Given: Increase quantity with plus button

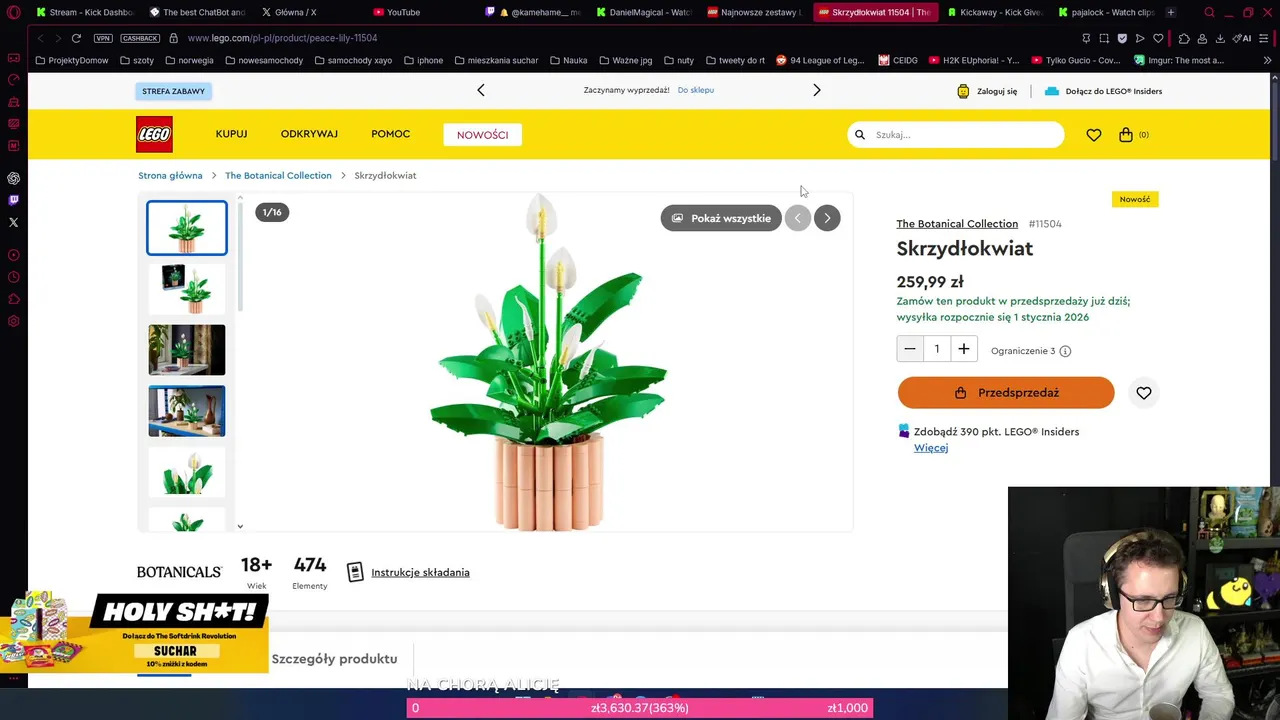Looking at the screenshot, I should click(964, 349).
